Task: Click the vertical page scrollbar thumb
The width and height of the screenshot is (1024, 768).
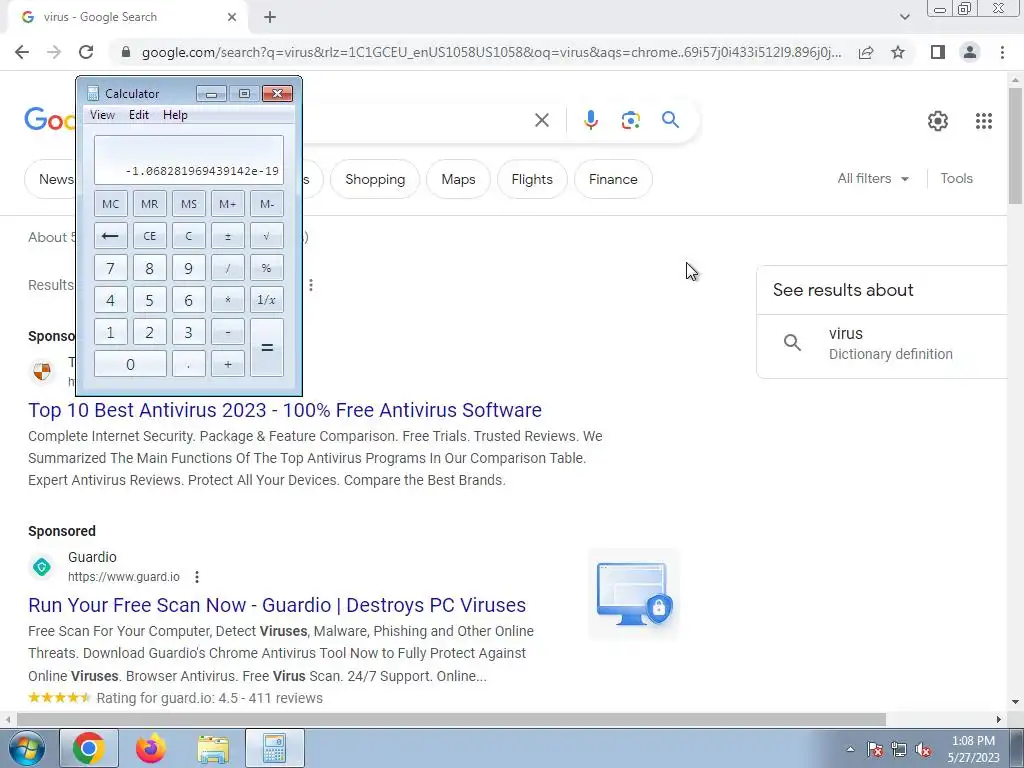Action: tap(1015, 146)
